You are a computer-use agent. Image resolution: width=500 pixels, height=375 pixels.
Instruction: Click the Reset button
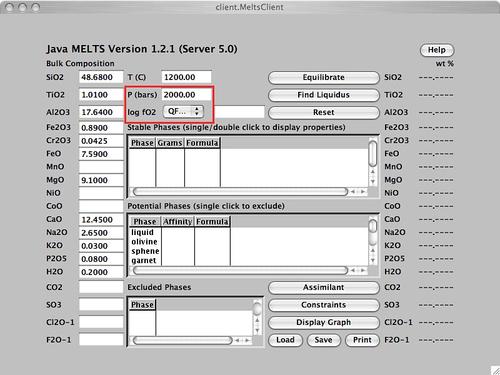(324, 112)
